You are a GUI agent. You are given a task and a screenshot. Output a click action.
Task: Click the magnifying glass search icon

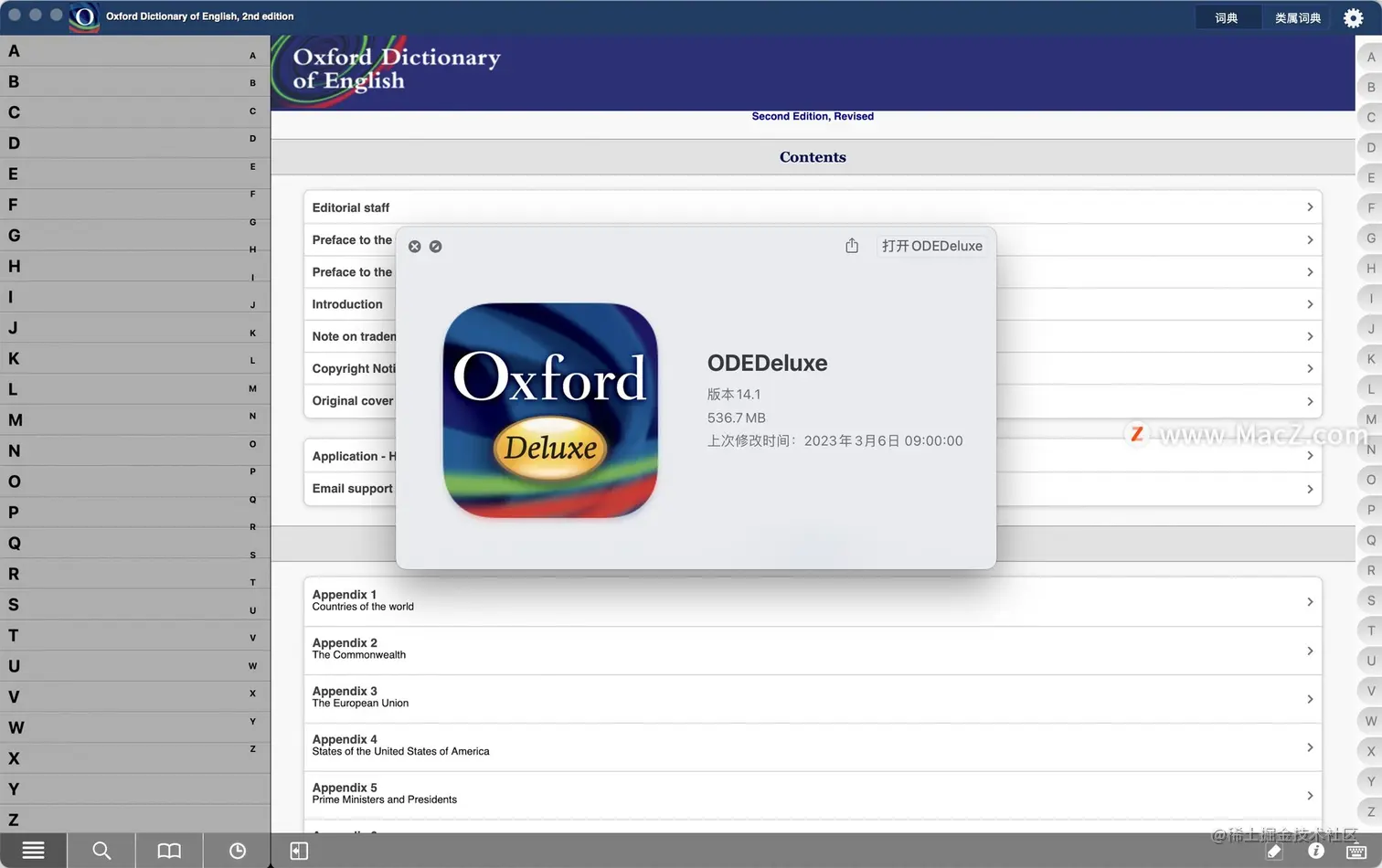101,851
